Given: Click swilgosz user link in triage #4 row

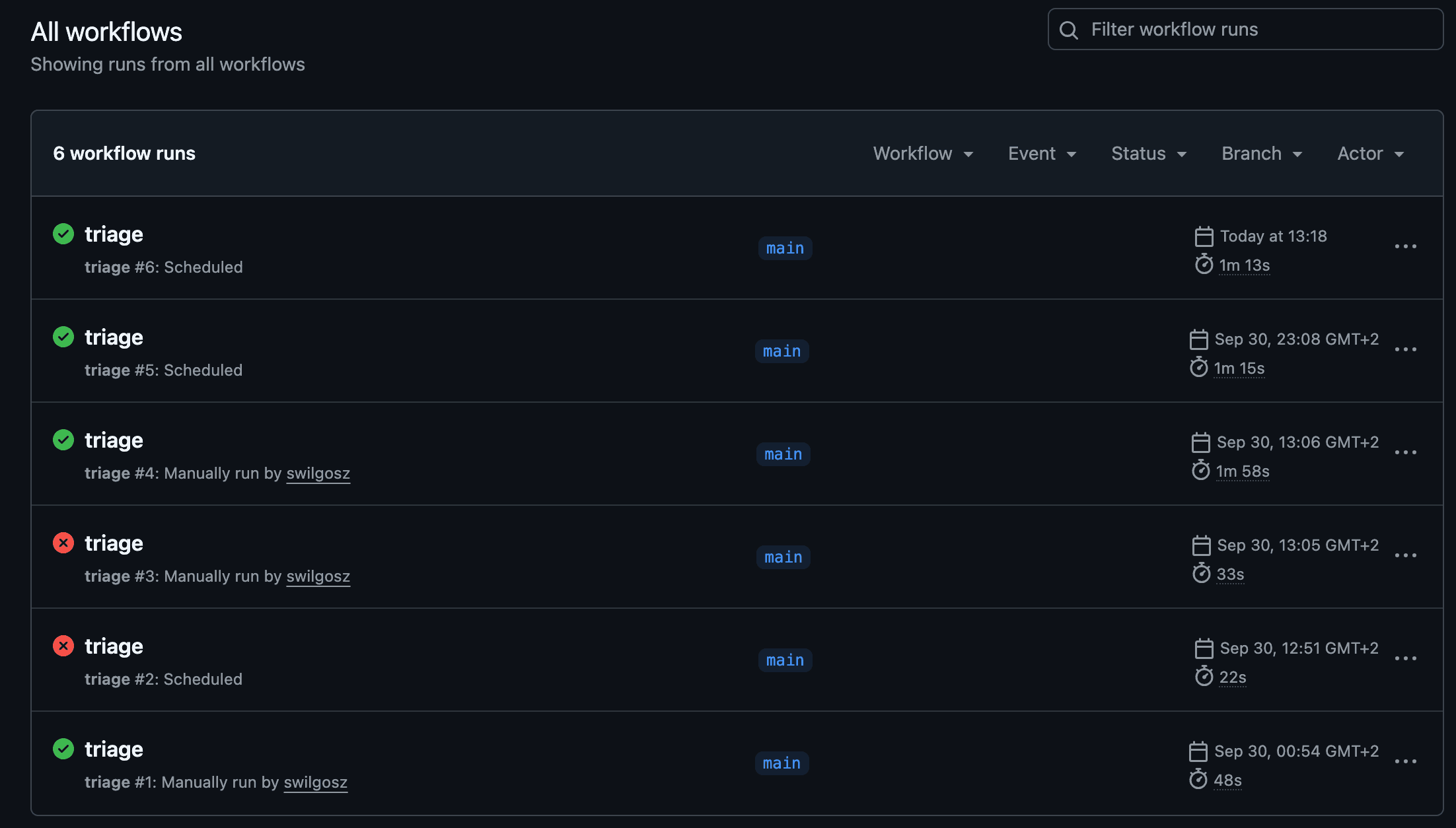Looking at the screenshot, I should pyautogui.click(x=318, y=473).
